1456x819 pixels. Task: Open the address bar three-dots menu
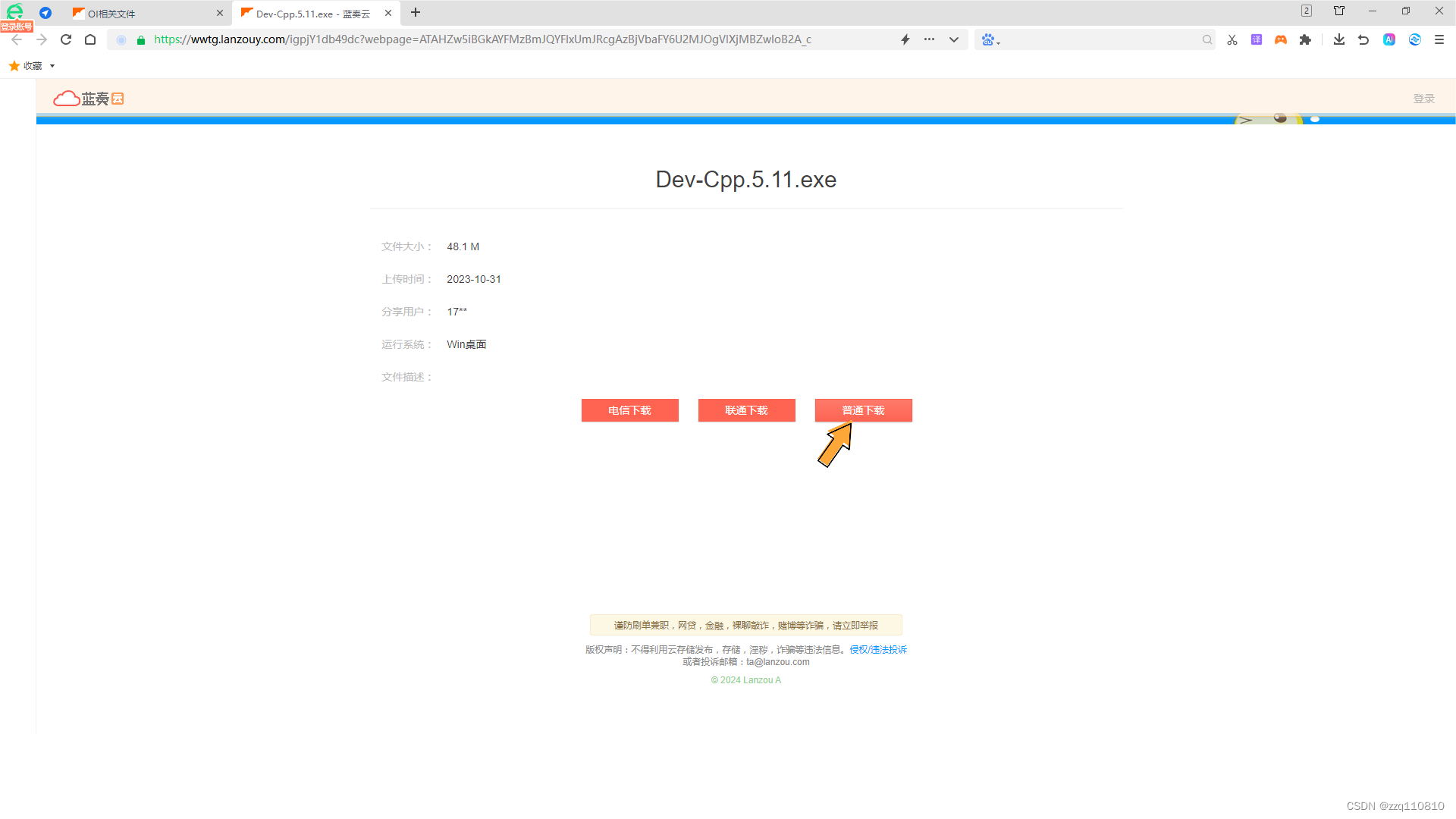coord(929,39)
